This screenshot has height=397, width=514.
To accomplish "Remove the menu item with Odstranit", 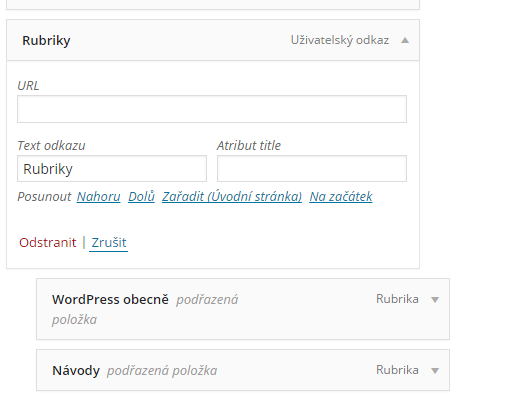I will (x=48, y=242).
